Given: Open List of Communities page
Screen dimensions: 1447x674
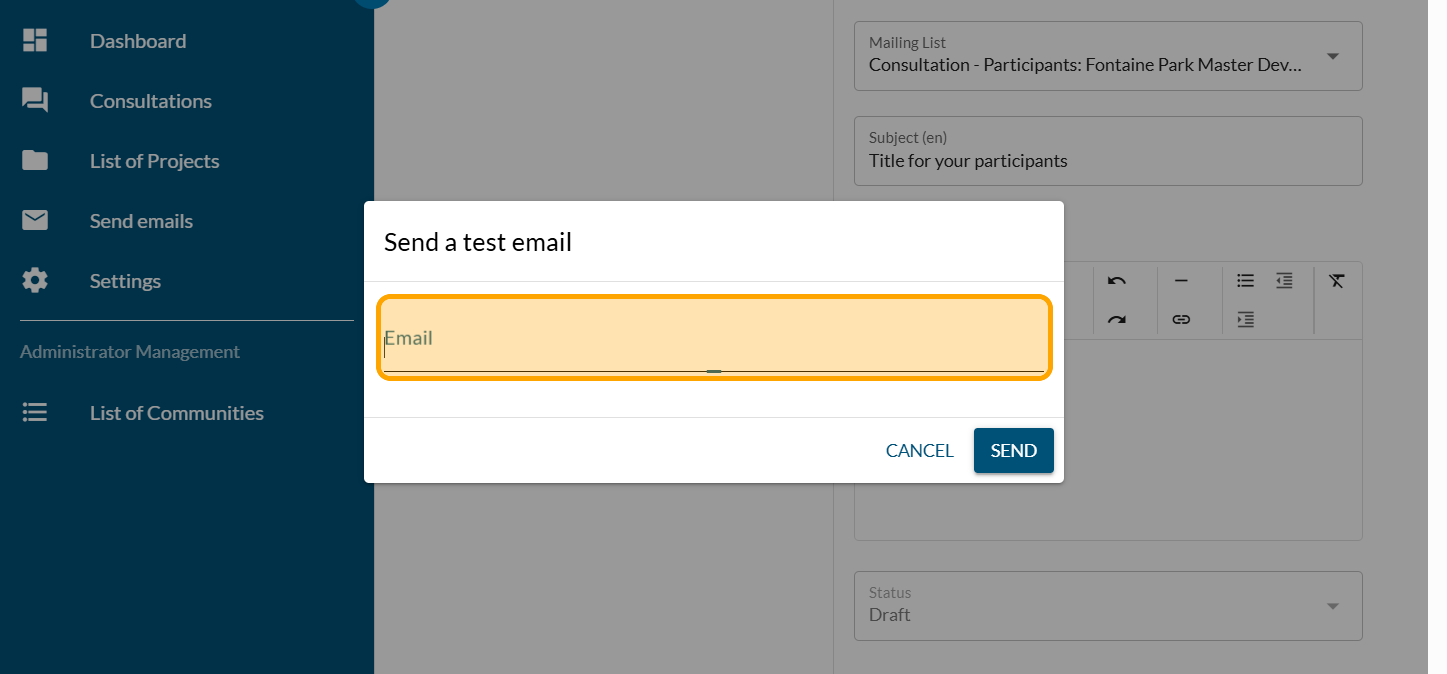Looking at the screenshot, I should pyautogui.click(x=176, y=413).
